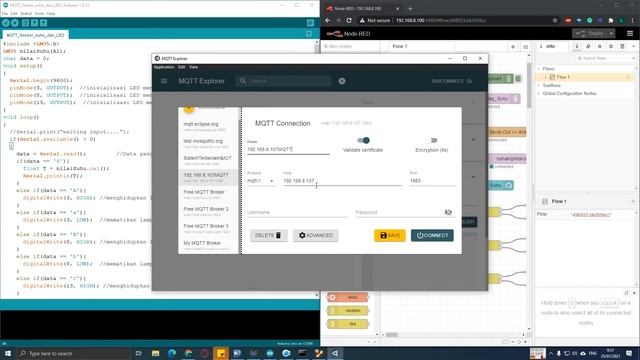This screenshot has height=360, width=640.
Task: Toggle Encryption (tls) switch
Action: tap(432, 140)
